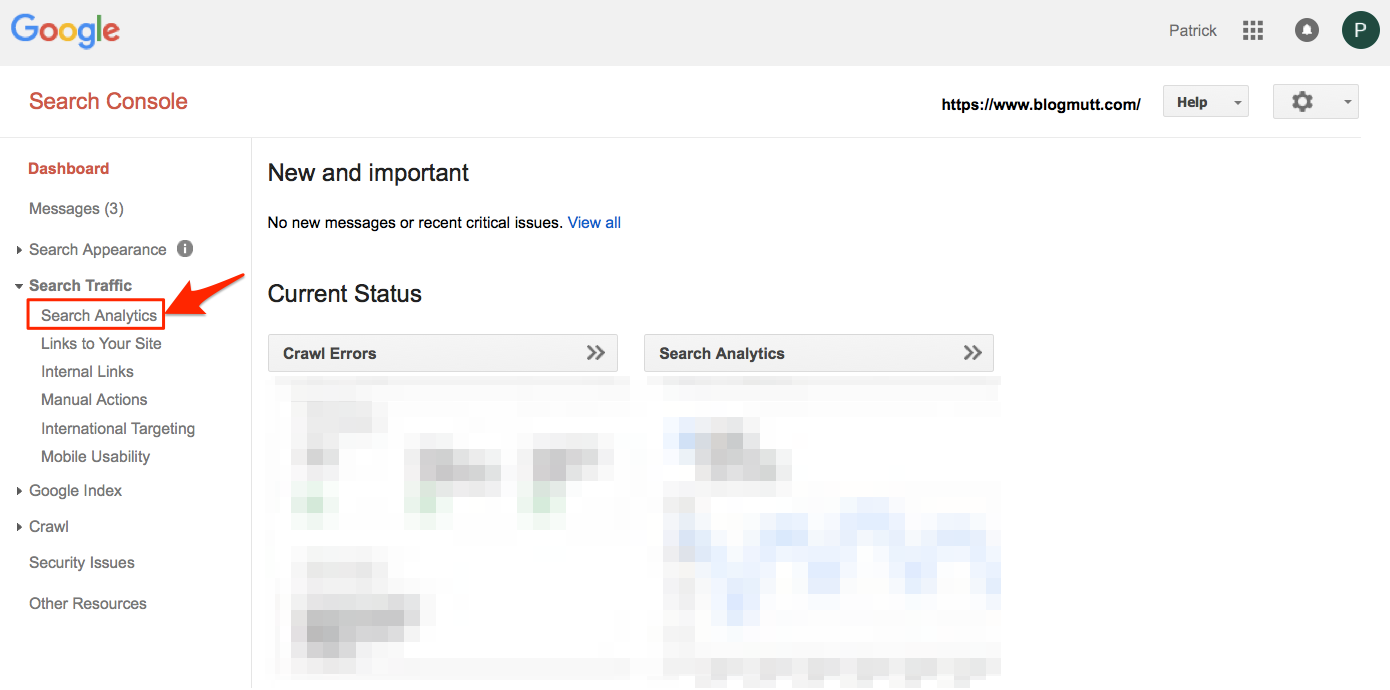The image size is (1390, 690).
Task: Click the https://www.blogmutt.com/ site URL
Action: pos(1041,103)
